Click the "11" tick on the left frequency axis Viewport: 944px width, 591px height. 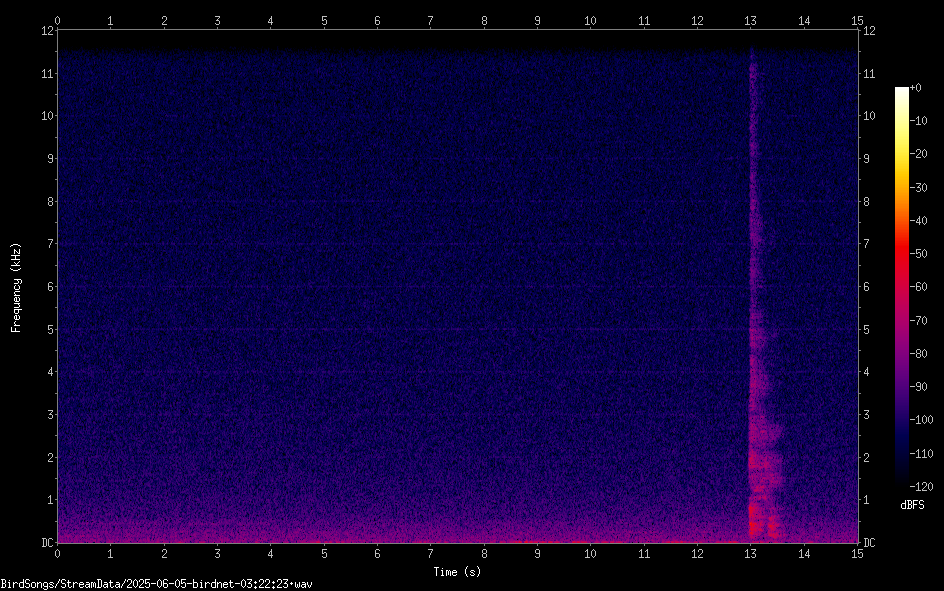click(47, 73)
